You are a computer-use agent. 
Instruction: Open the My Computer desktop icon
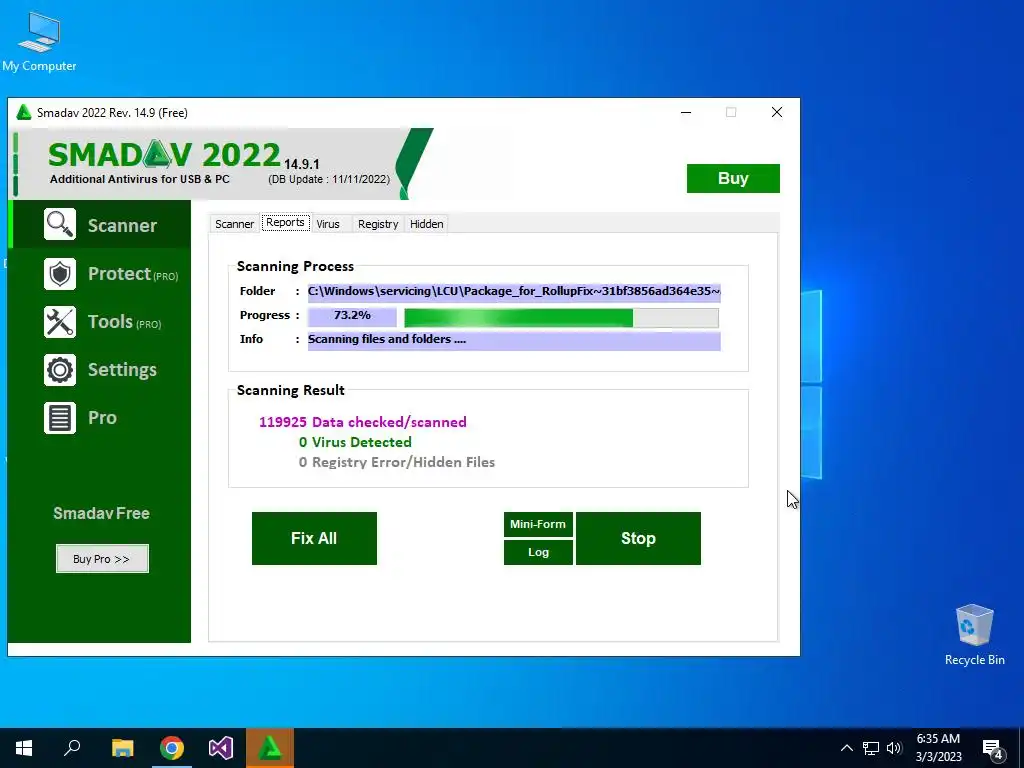click(x=39, y=41)
